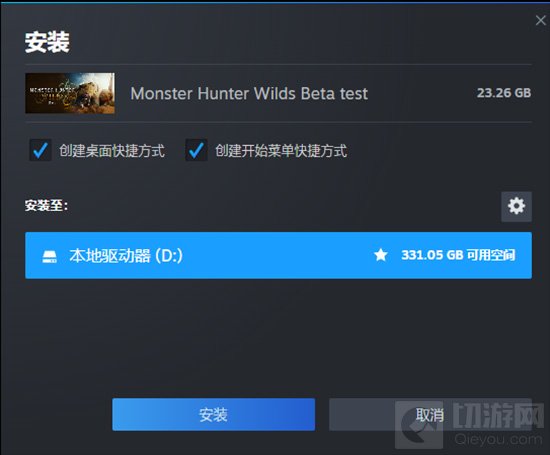The image size is (550, 455).
Task: Click the Monster Hunter Wilds Beta test title
Action: 249,93
